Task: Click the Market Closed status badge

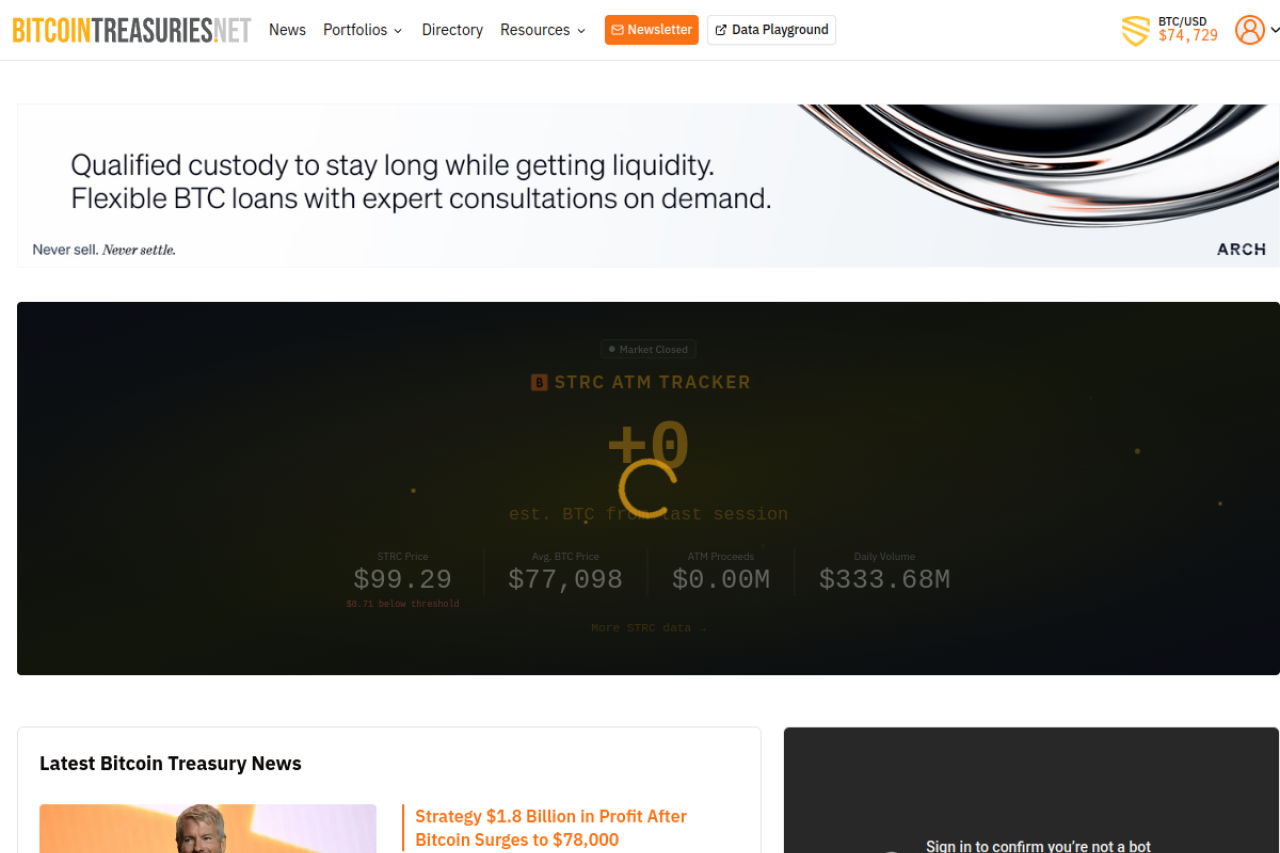Action: click(648, 349)
